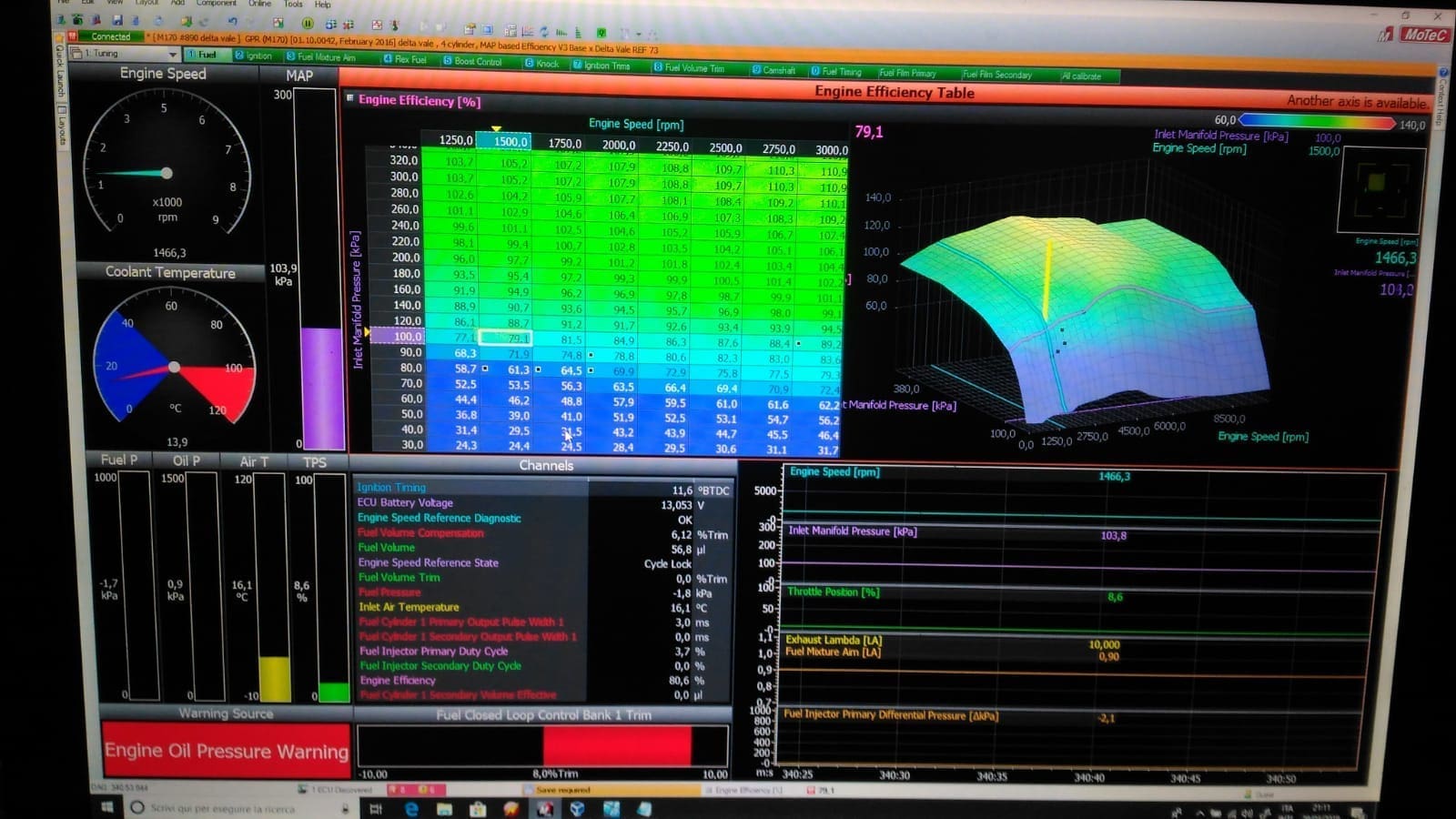Click the Inlet Manifold Pressure [kPa] graph label
1456x819 pixels.
[852, 531]
